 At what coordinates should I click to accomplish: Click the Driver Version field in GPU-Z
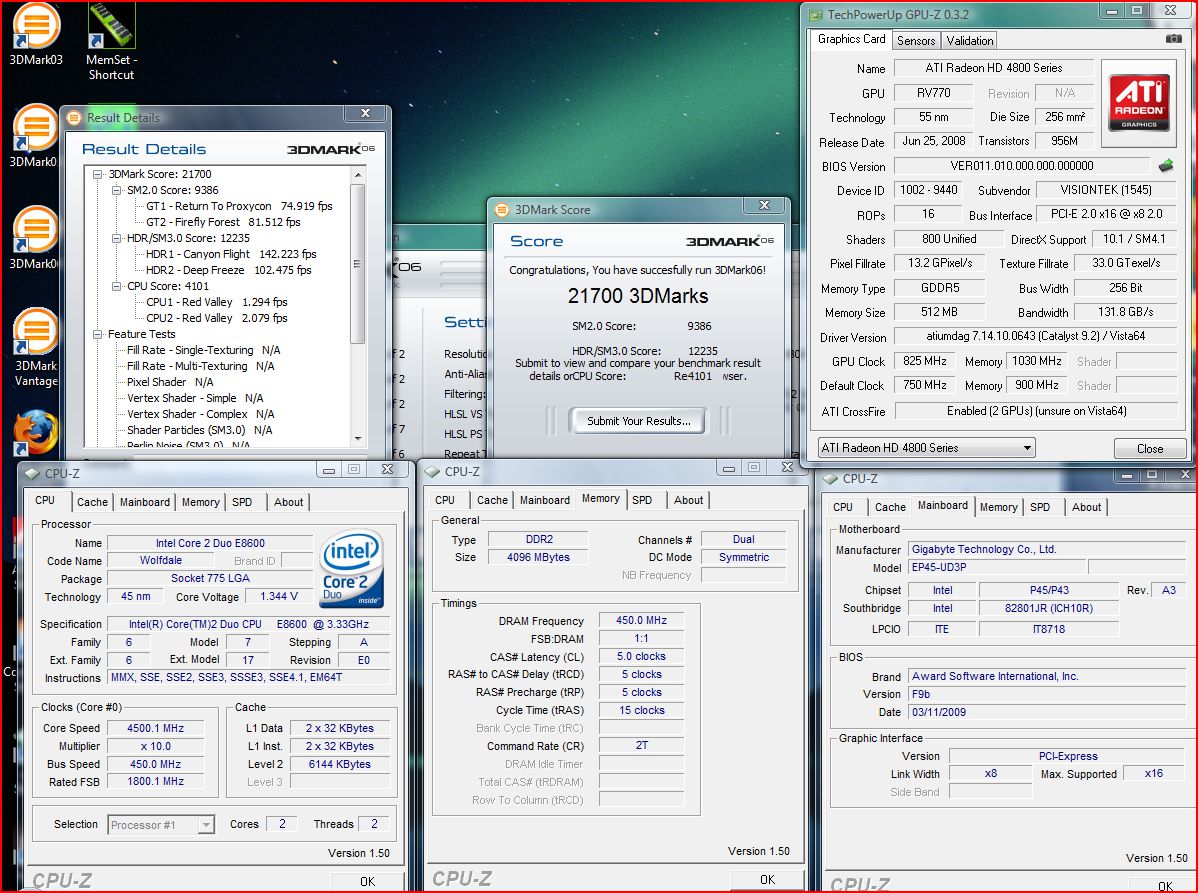(x=1035, y=336)
